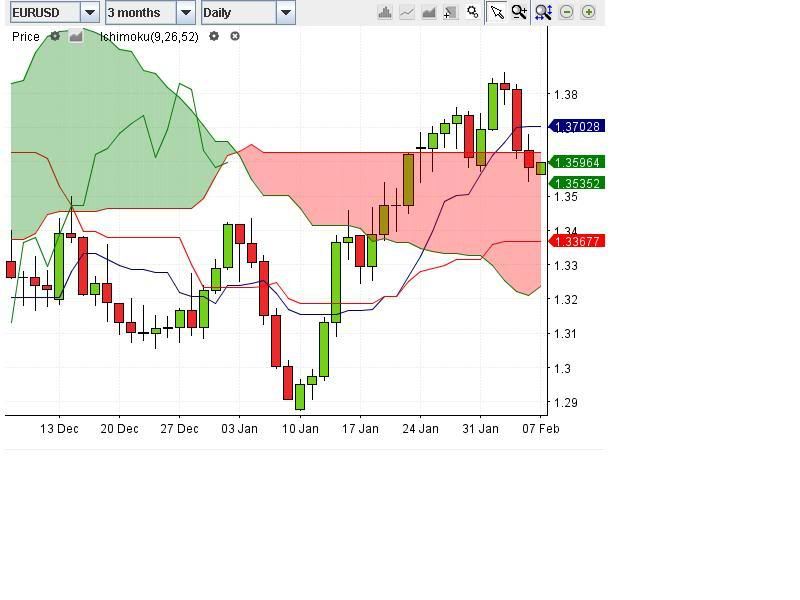Click the 1.32 price axis label
800x600 pixels.
click(x=566, y=299)
